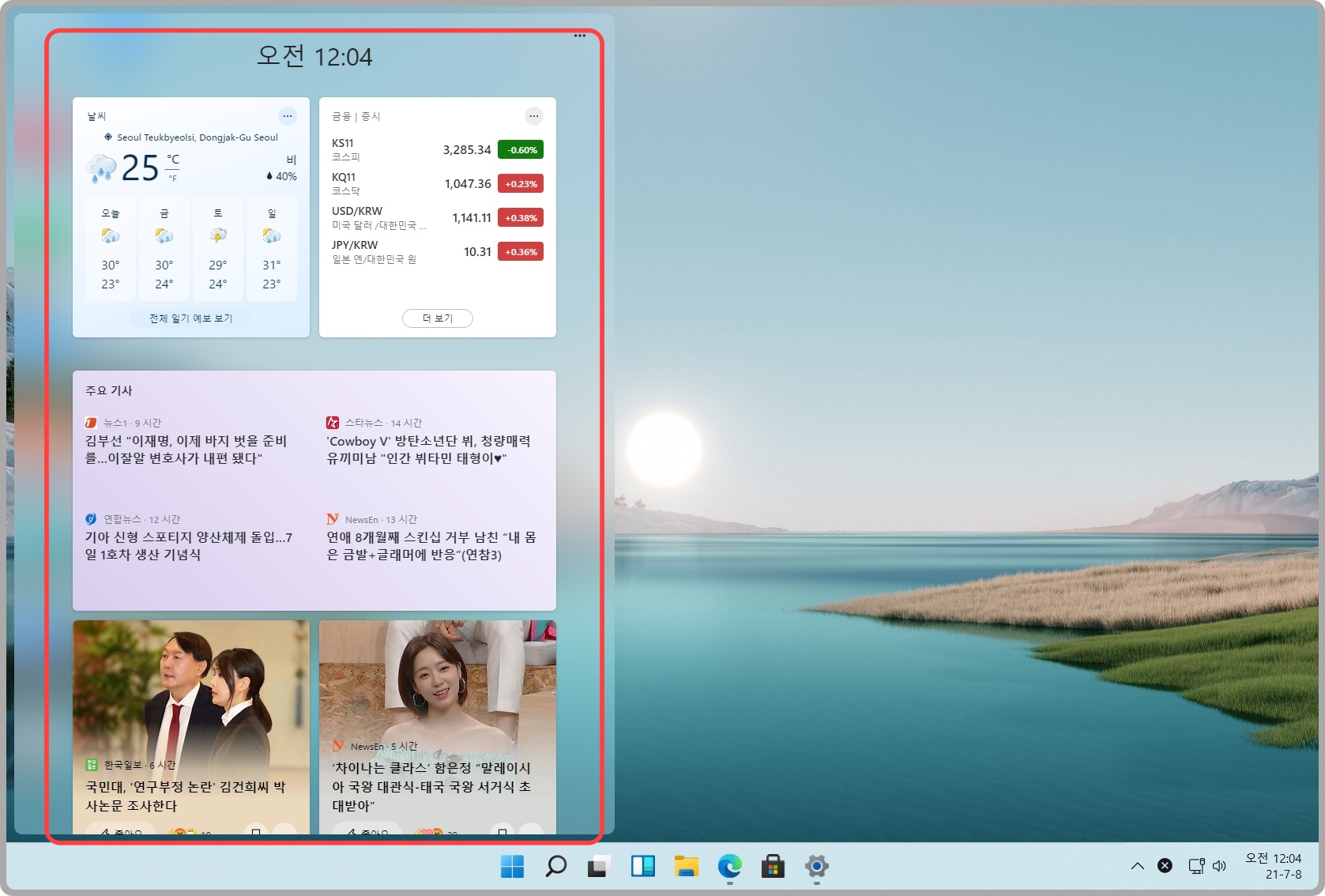Open taskbar clock 오전 12:04 date
This screenshot has height=896, width=1325.
coord(1273,866)
